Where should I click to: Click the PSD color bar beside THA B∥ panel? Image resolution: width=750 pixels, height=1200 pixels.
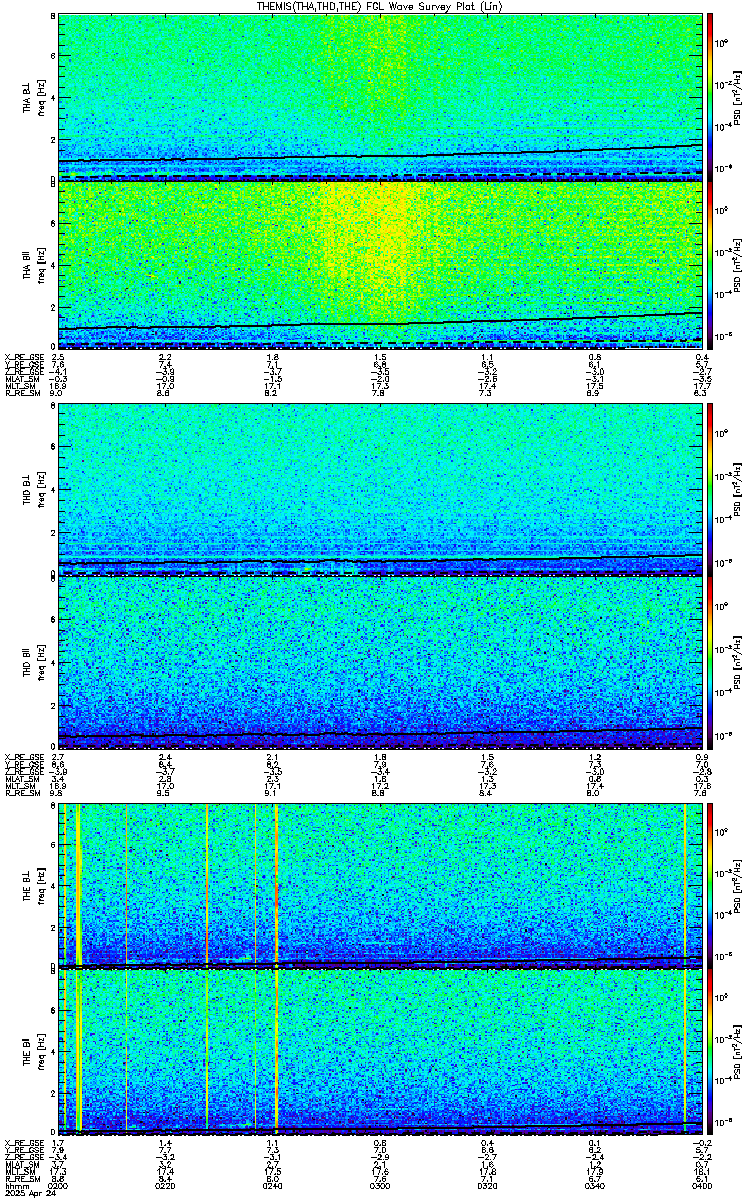click(x=710, y=264)
